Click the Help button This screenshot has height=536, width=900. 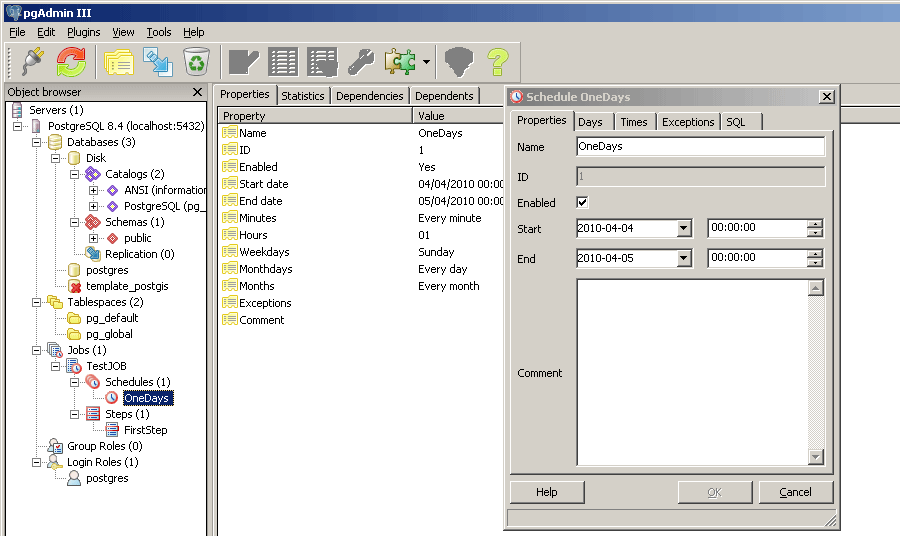coord(547,492)
